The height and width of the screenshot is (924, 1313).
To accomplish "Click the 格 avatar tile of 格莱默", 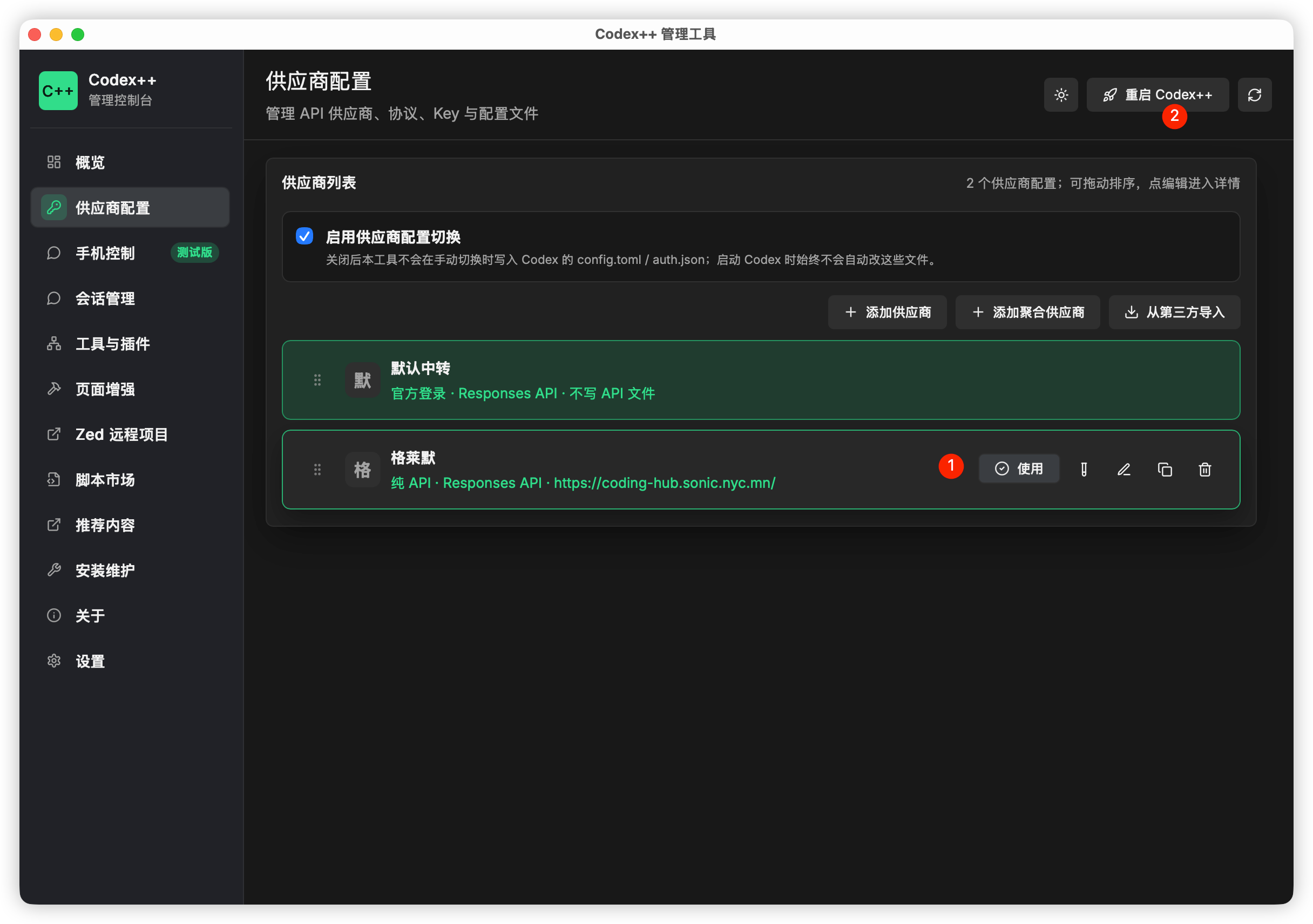I will [363, 470].
